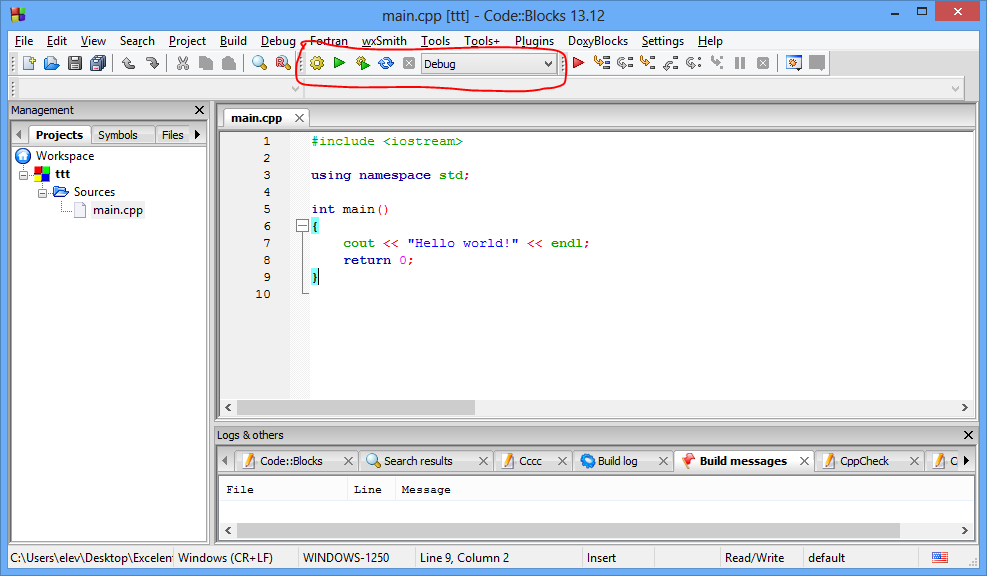Viewport: 987px width, 576px height.
Task: Open the Debug build target dropdown
Action: point(488,64)
